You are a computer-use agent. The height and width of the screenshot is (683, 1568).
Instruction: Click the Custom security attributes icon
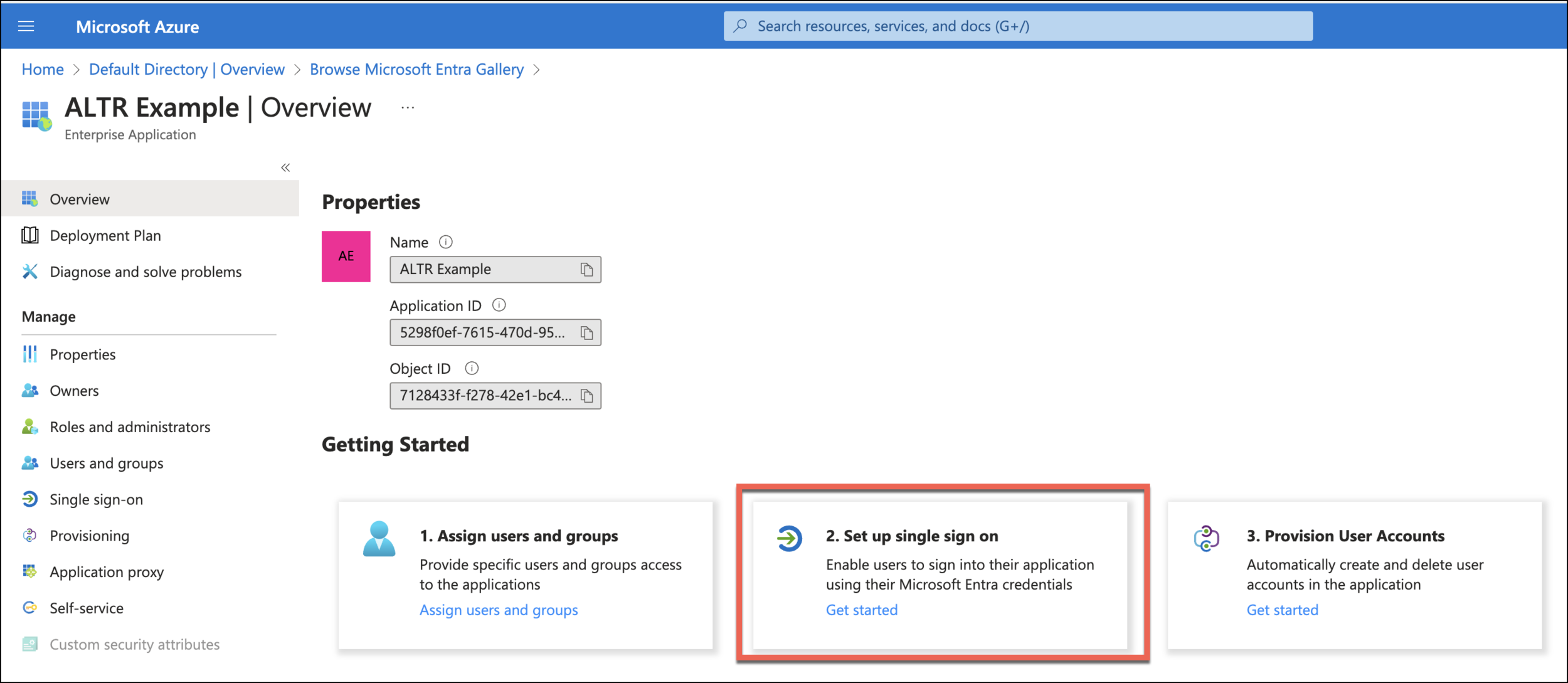[x=29, y=644]
